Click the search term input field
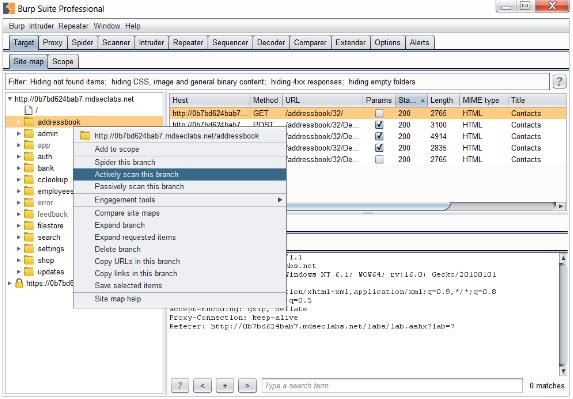Viewport: 573px width, 399px height. pyautogui.click(x=392, y=385)
